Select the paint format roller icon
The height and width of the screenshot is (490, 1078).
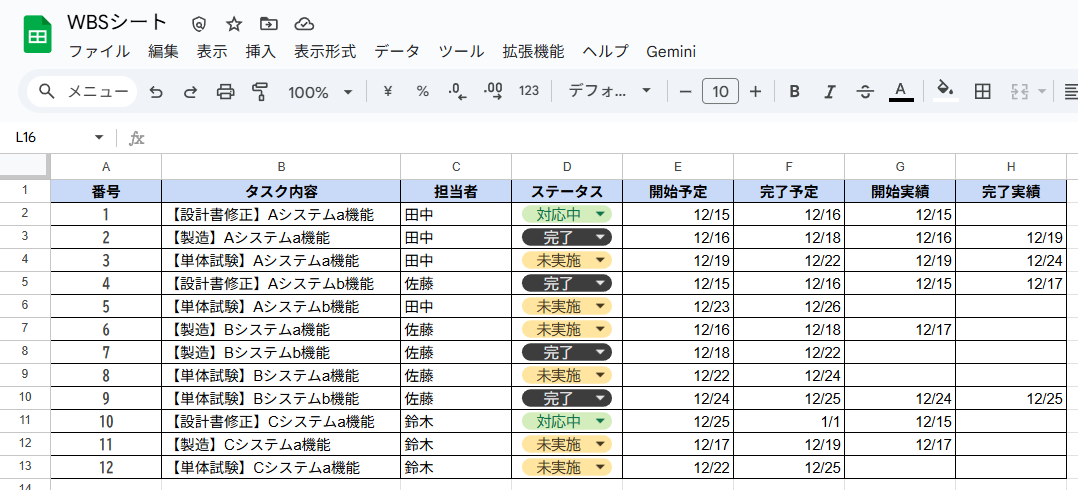pyautogui.click(x=260, y=92)
